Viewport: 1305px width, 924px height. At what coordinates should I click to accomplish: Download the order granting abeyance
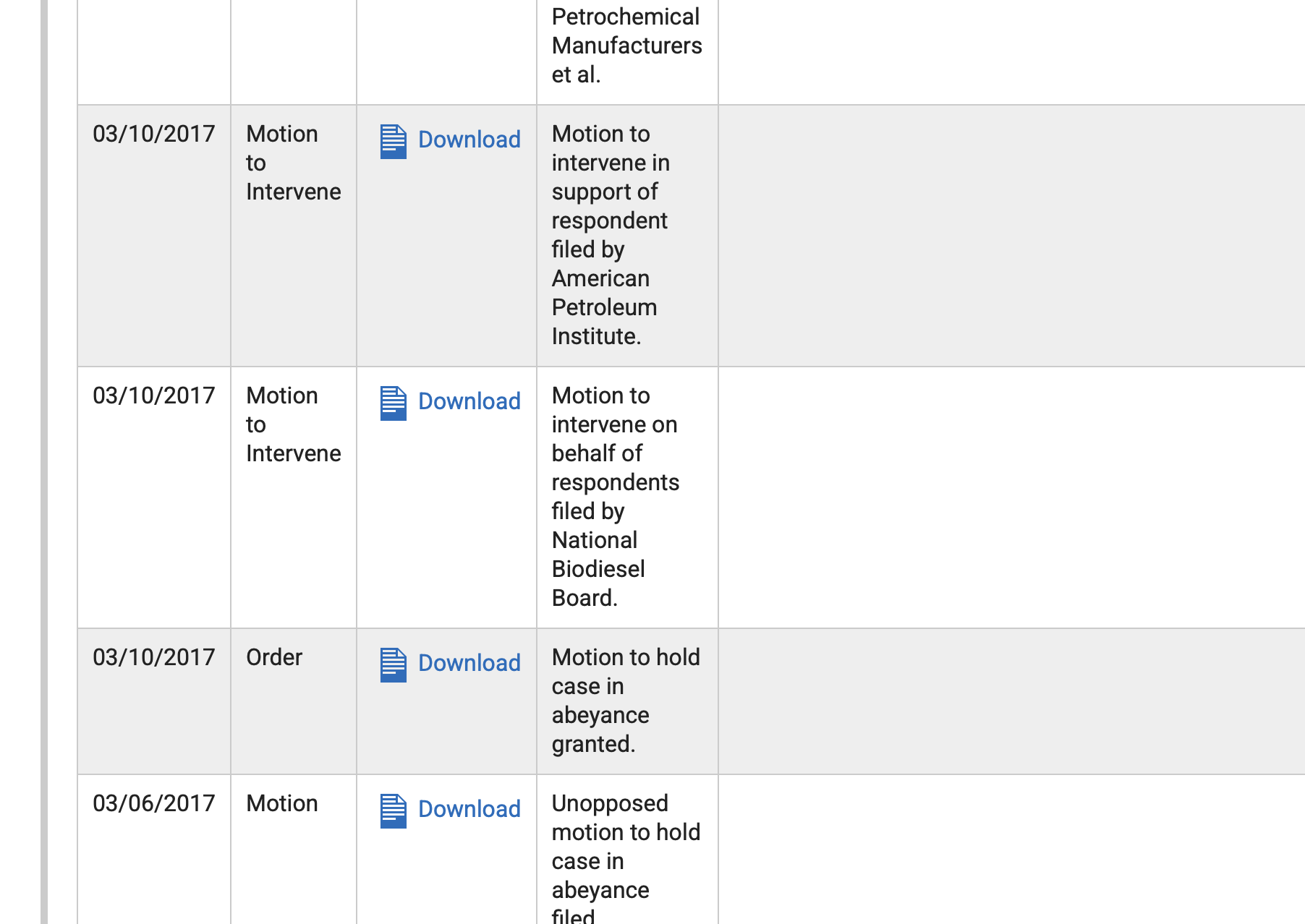point(469,663)
